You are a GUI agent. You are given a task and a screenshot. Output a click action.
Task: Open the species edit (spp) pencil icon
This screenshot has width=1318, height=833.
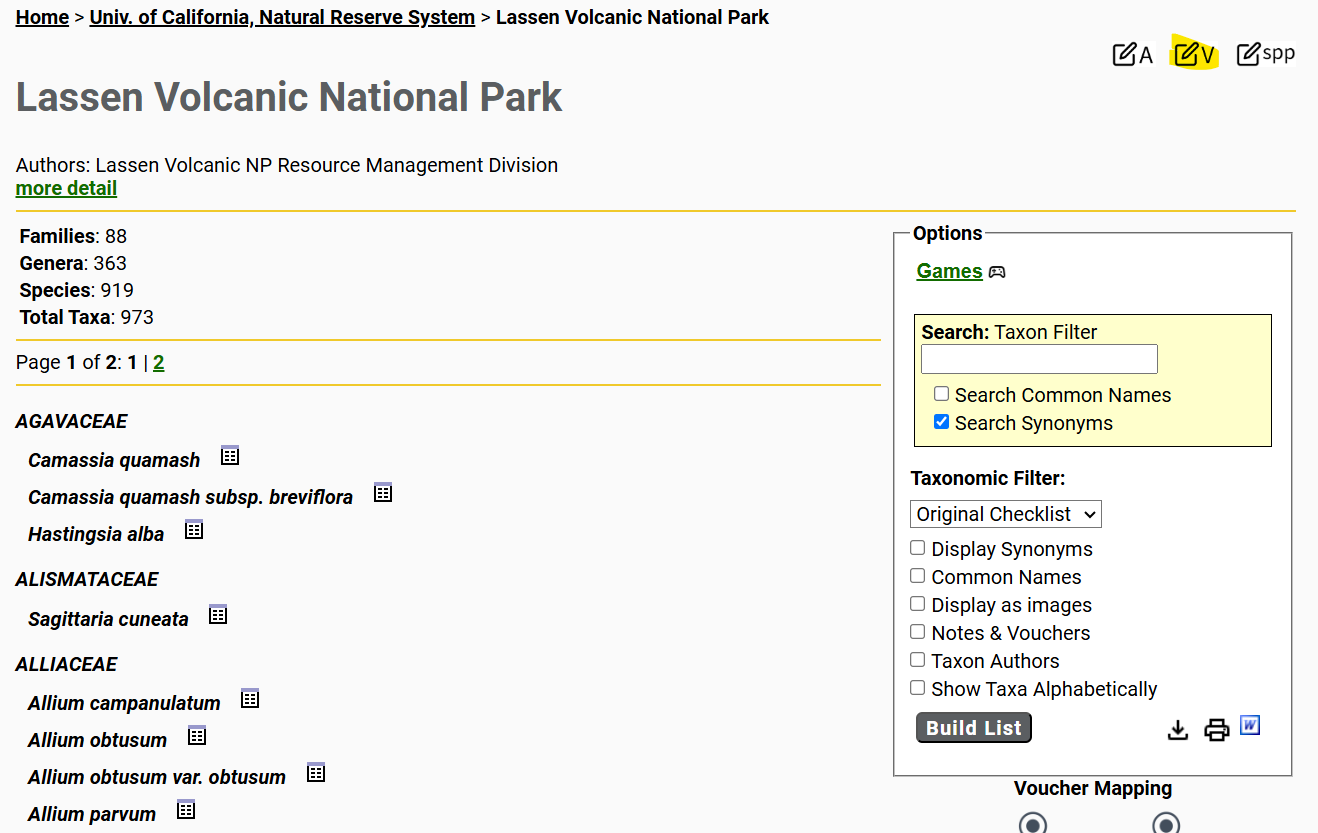pos(1265,54)
